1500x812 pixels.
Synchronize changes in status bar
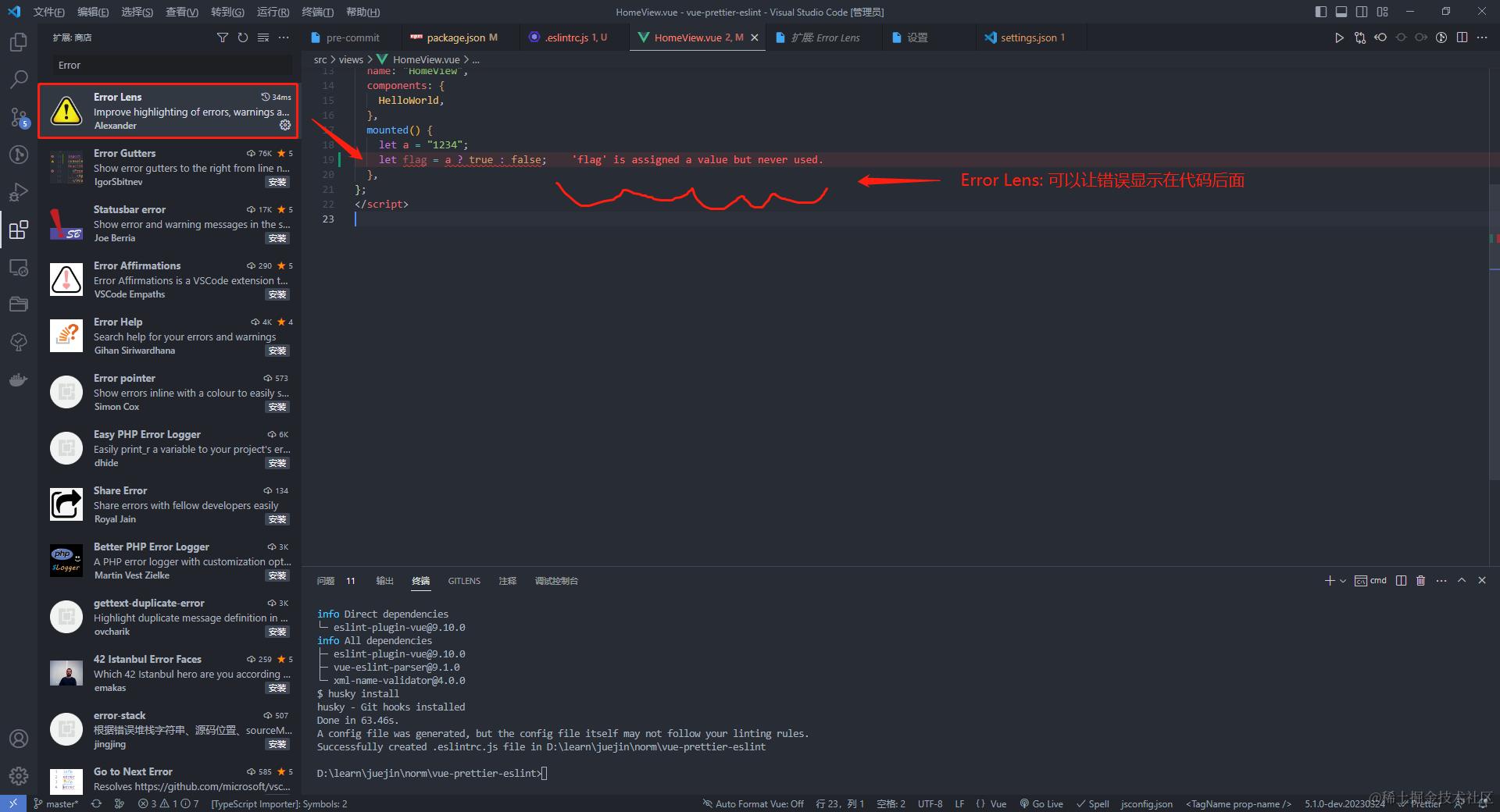coord(96,803)
